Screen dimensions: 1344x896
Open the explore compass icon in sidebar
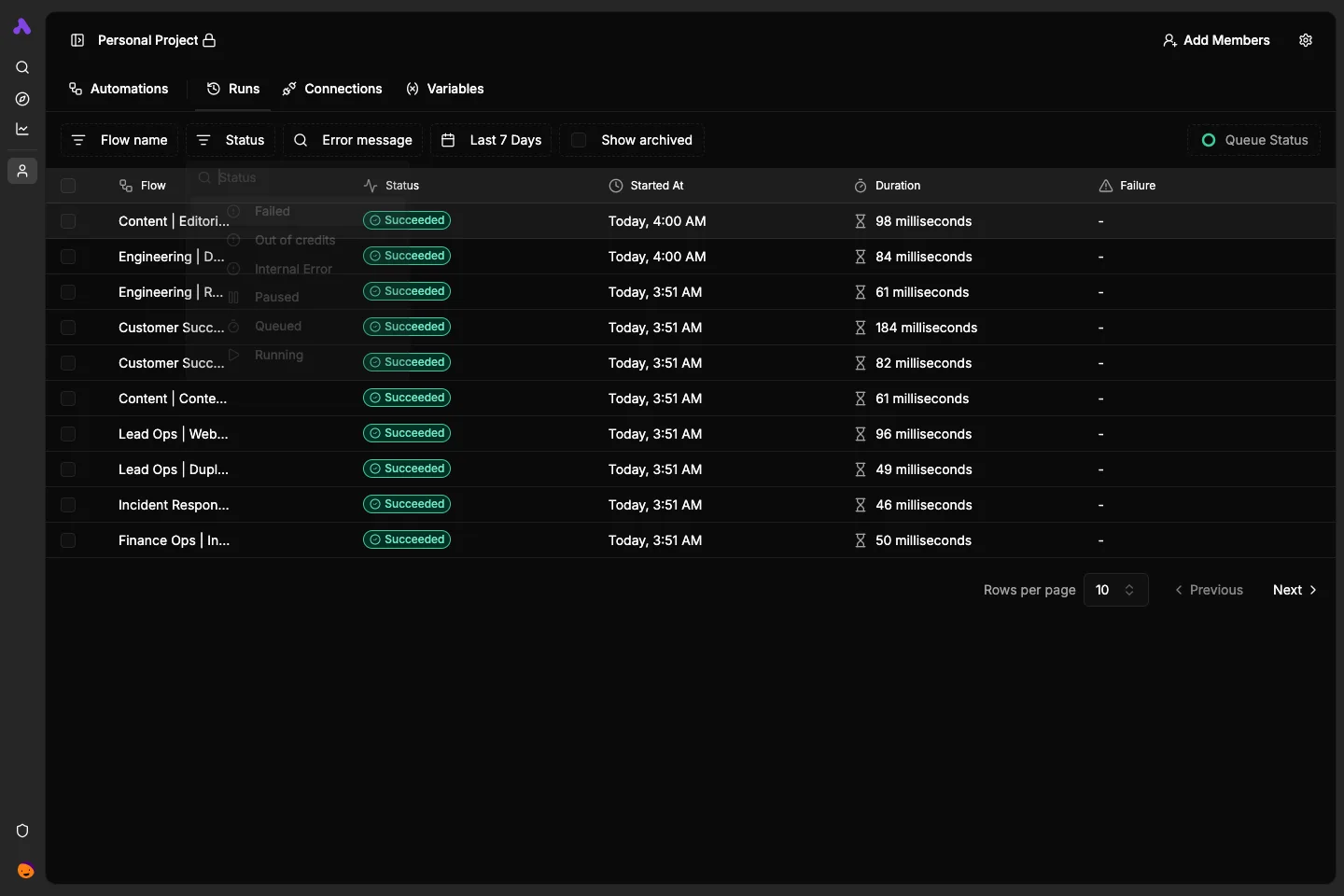[x=22, y=99]
